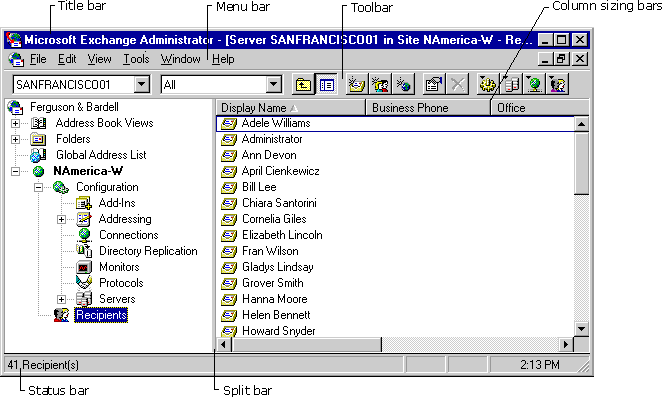Click the Connections globe icon in tree
This screenshot has width=662, height=397.
tap(84, 236)
